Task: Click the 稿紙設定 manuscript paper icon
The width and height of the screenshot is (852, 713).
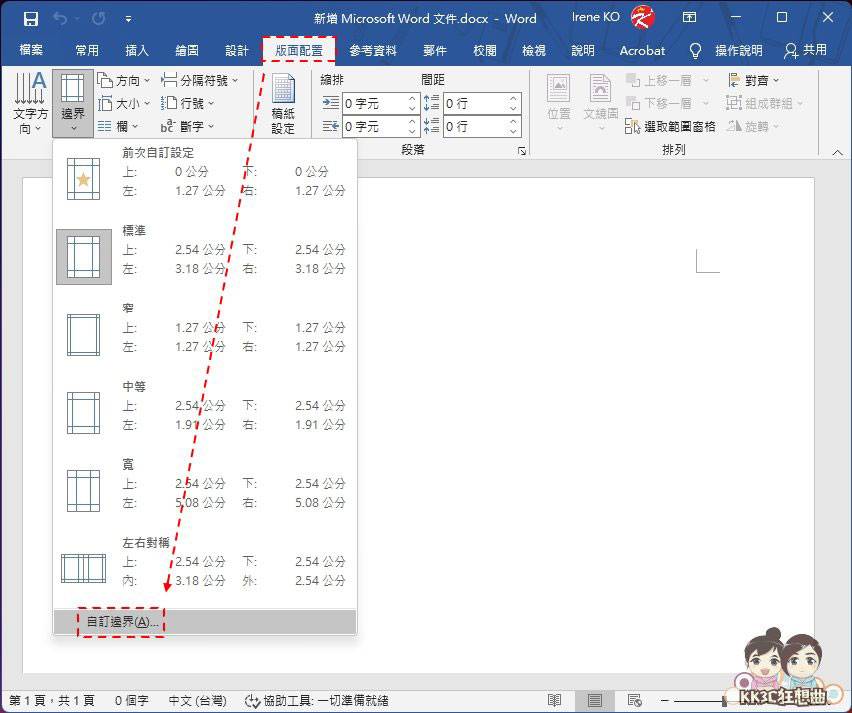Action: (284, 103)
